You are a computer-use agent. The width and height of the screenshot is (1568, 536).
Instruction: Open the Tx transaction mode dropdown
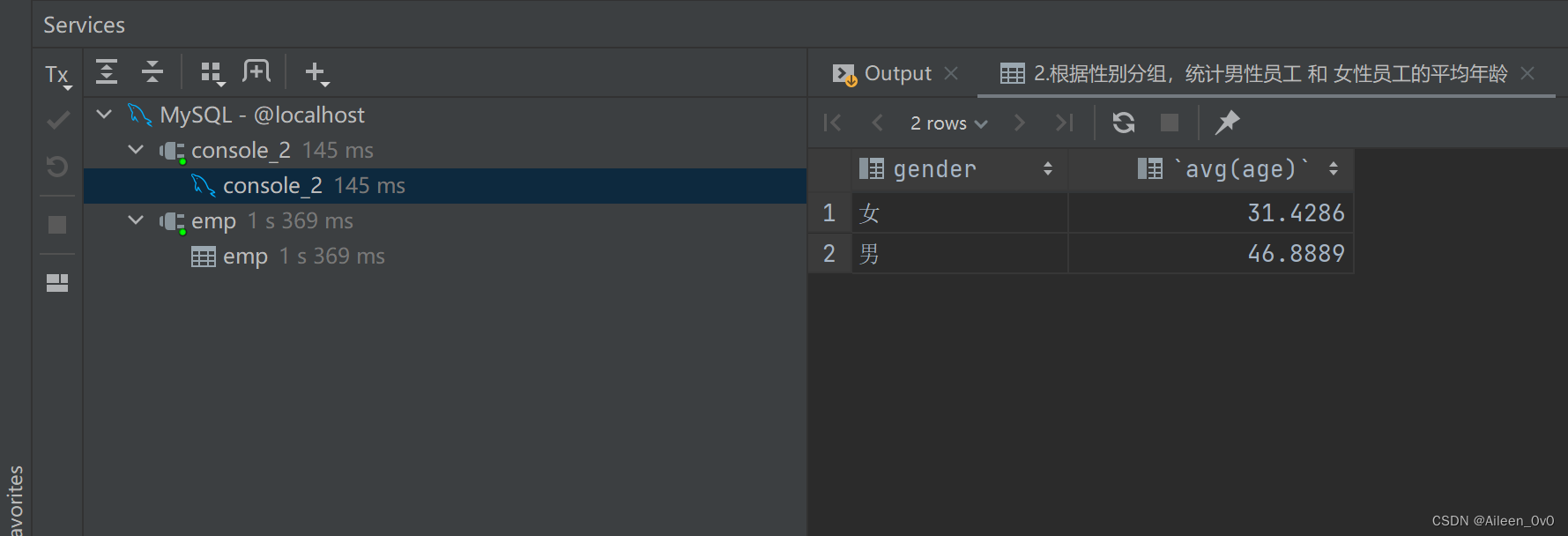coord(58,76)
